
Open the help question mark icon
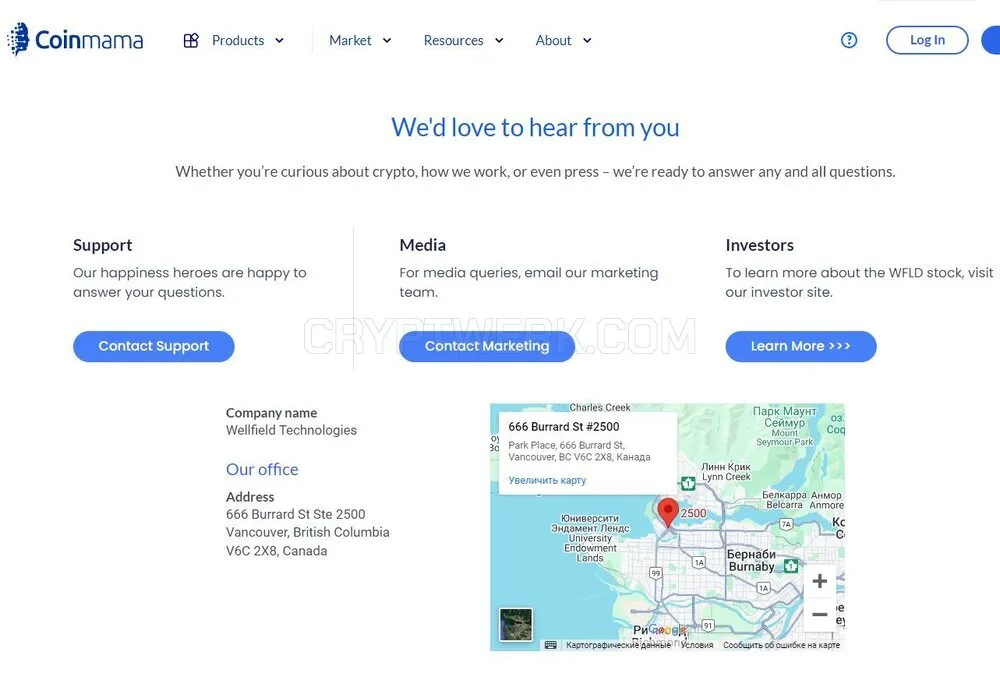point(849,40)
